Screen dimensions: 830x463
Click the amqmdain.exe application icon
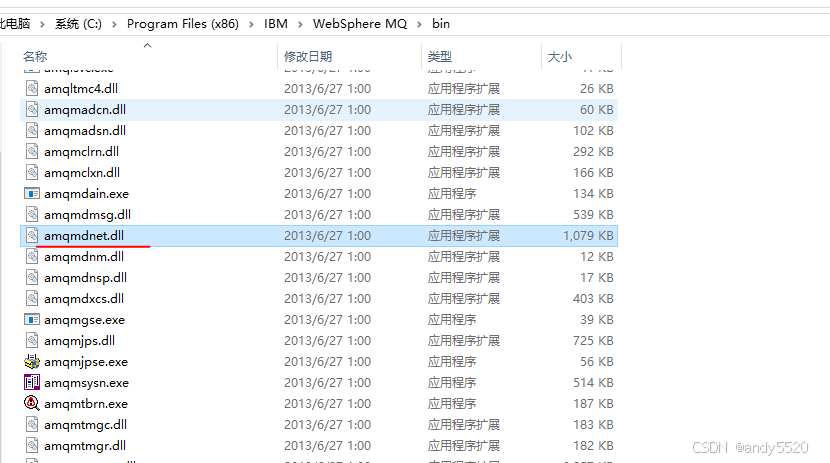(x=32, y=194)
